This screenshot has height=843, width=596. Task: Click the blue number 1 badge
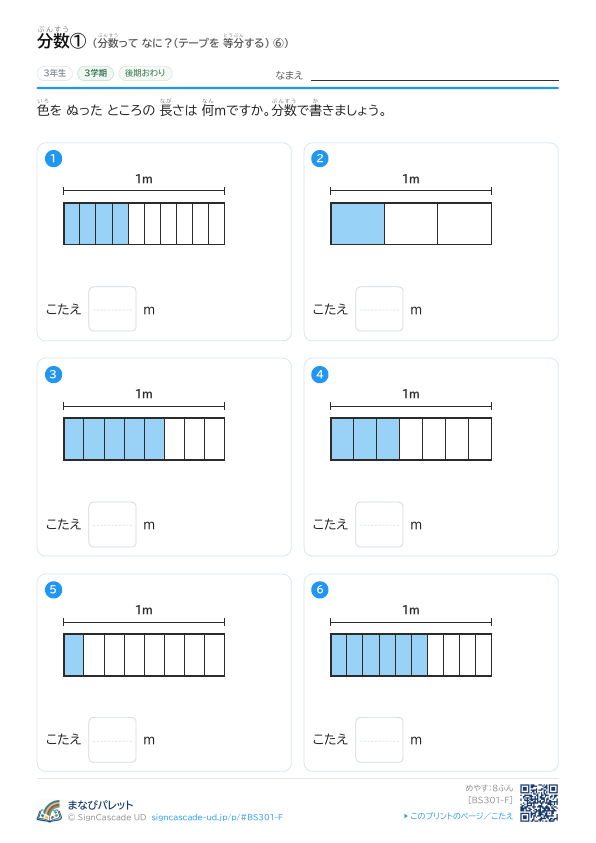point(53,159)
